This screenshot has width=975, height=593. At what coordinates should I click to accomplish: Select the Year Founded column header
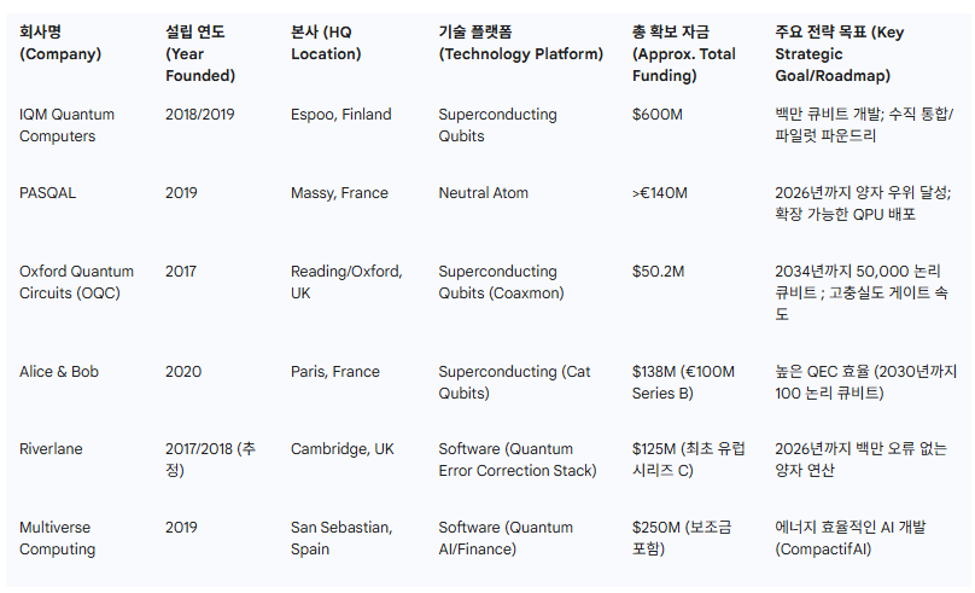click(200, 53)
